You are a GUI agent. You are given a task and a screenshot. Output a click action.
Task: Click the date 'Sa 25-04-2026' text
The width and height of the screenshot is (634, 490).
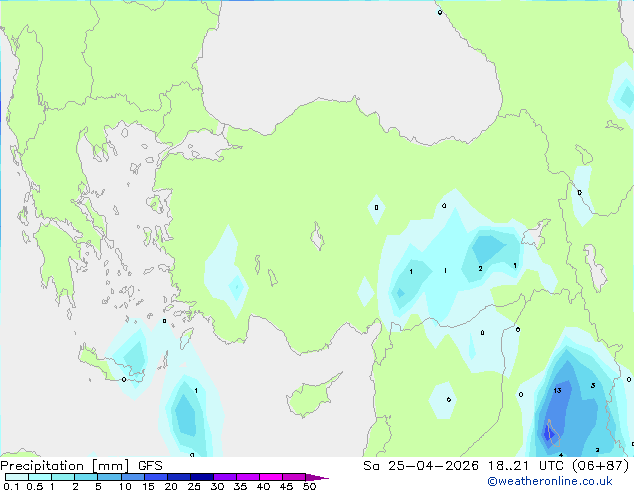point(421,466)
